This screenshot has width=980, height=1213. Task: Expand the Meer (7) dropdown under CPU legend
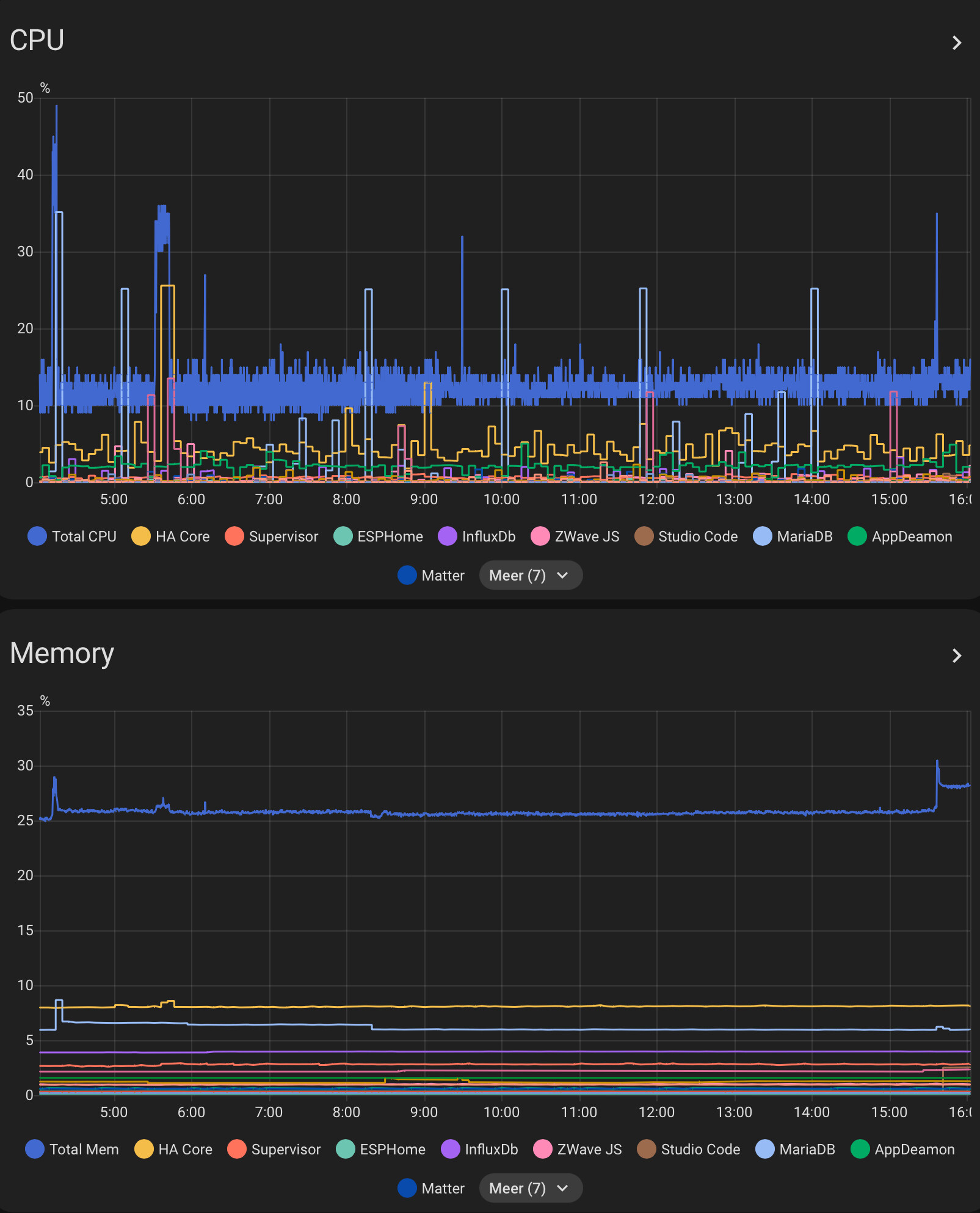(530, 575)
